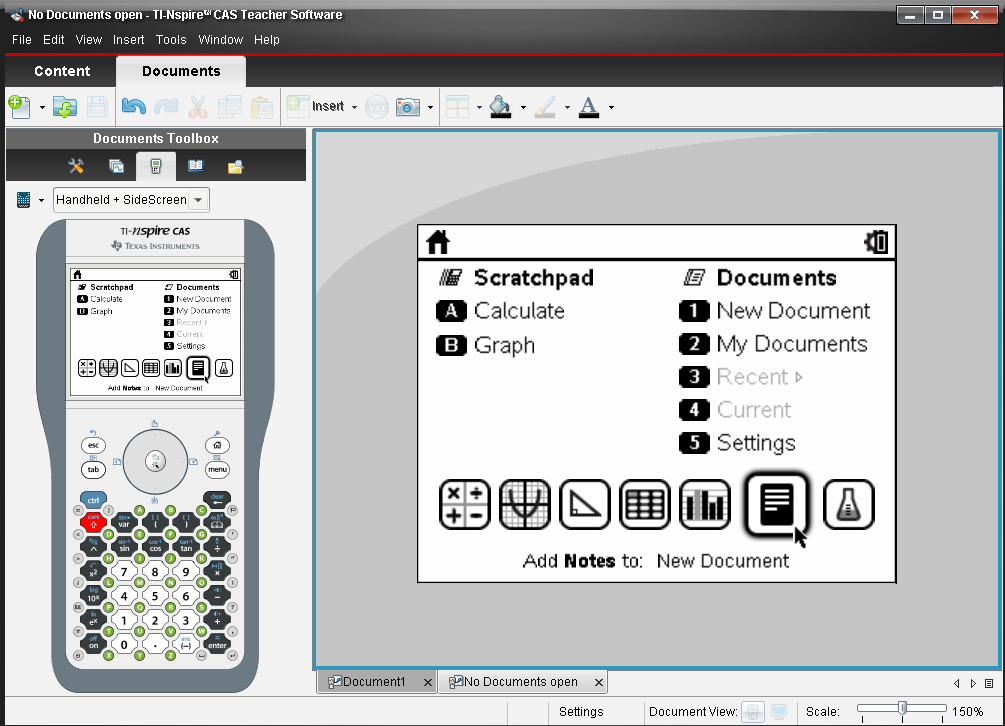Click Settings in the status bar
Viewport: 1005px width, 726px height.
point(581,712)
